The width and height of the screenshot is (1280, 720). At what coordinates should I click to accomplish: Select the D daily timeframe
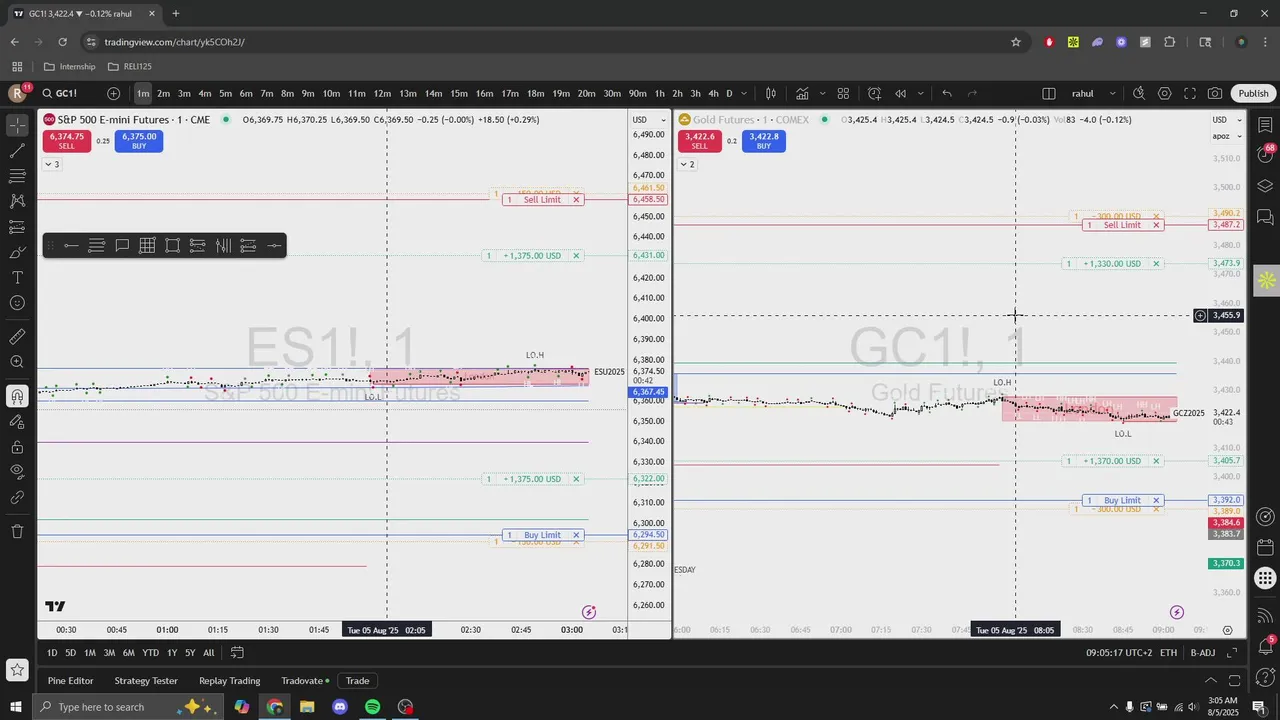(x=729, y=93)
